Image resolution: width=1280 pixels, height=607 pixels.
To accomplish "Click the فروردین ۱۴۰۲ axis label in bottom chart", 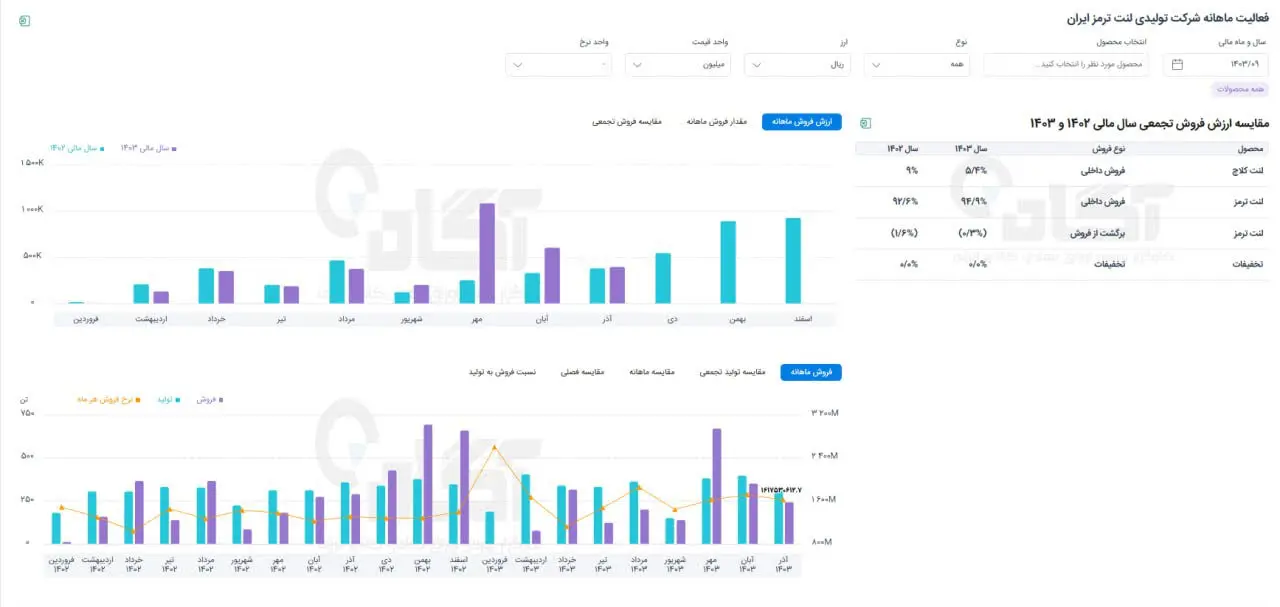I will coord(62,564).
